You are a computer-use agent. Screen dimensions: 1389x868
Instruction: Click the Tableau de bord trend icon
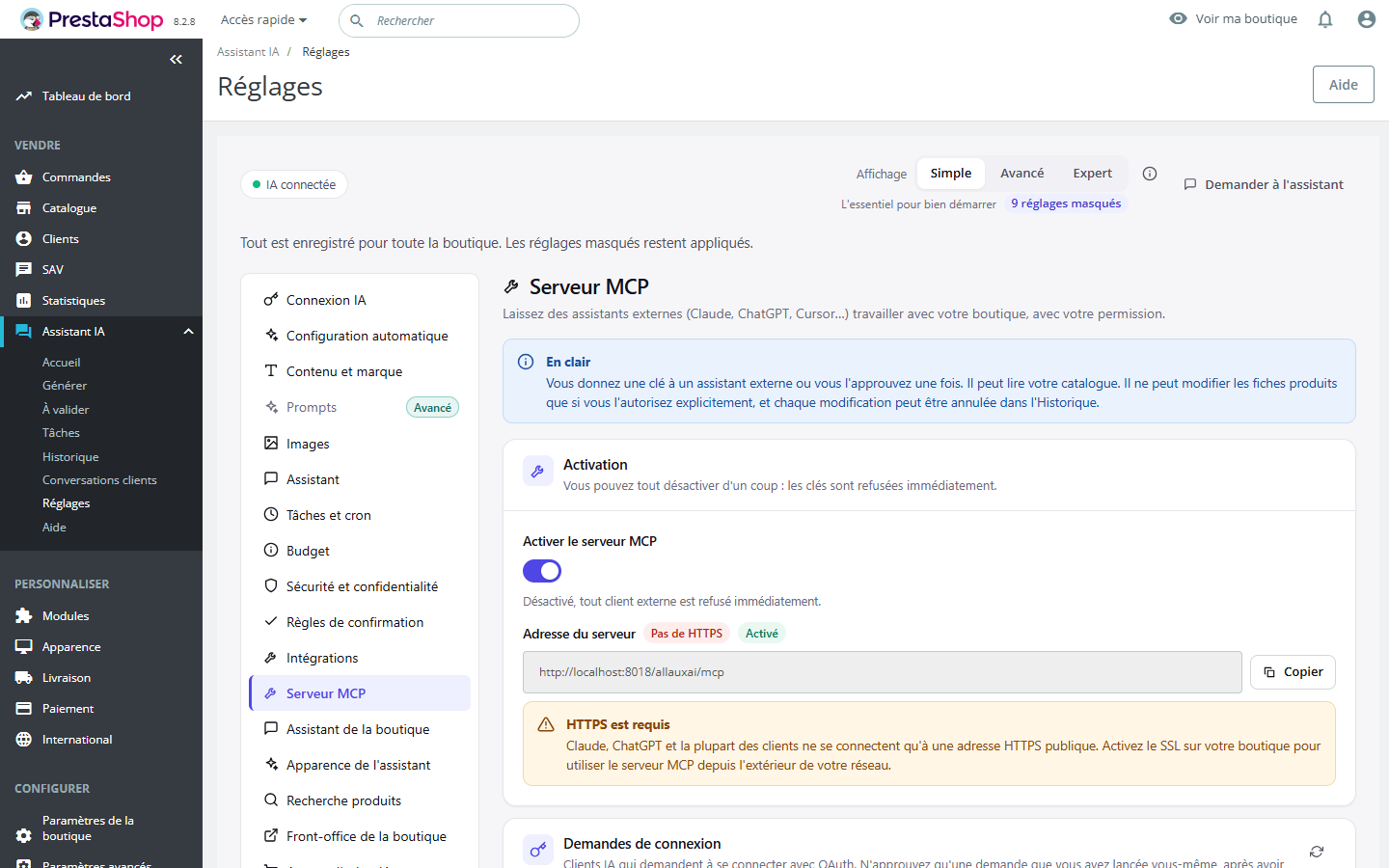(x=24, y=96)
